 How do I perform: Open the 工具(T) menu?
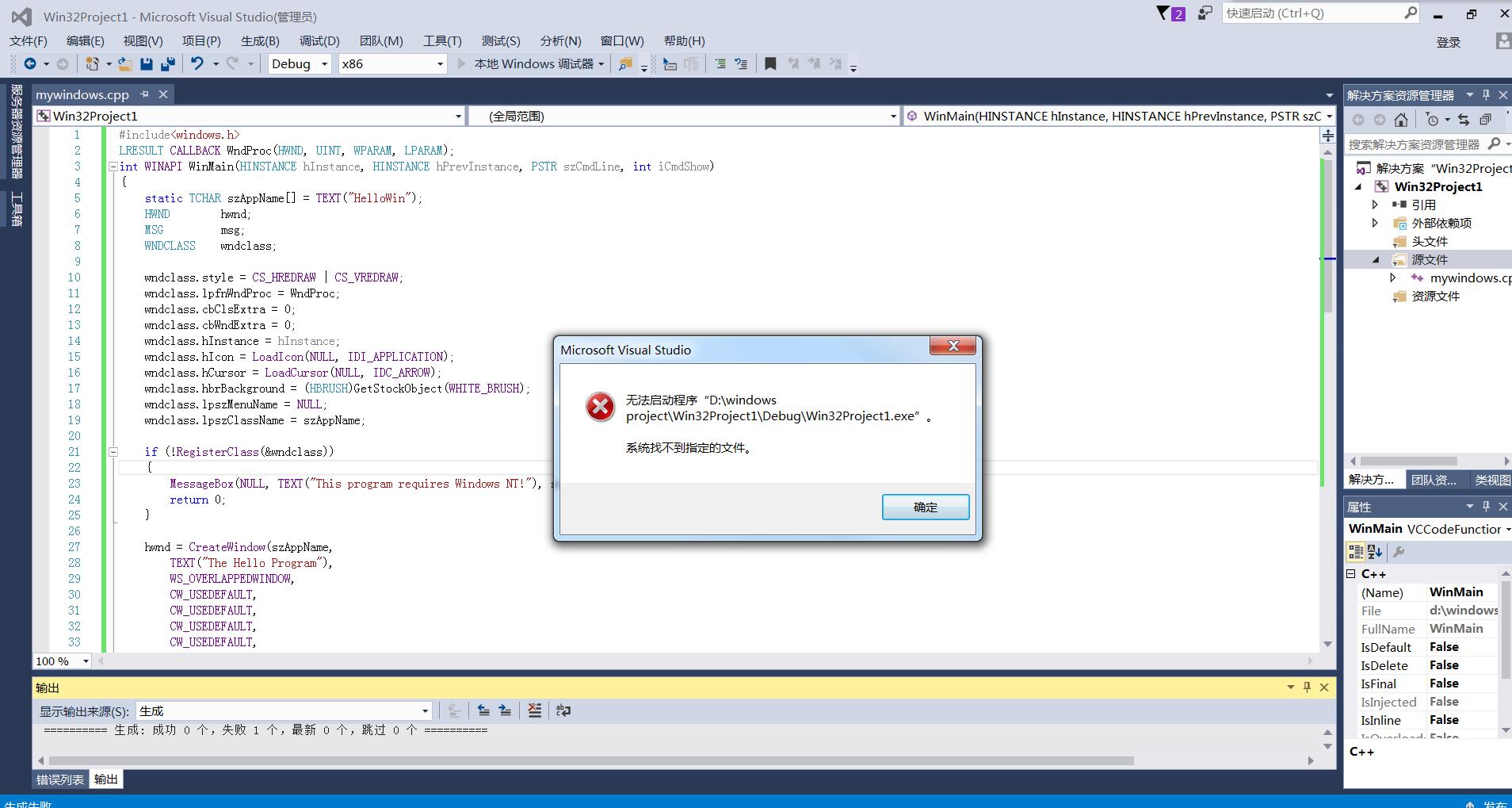[x=442, y=40]
